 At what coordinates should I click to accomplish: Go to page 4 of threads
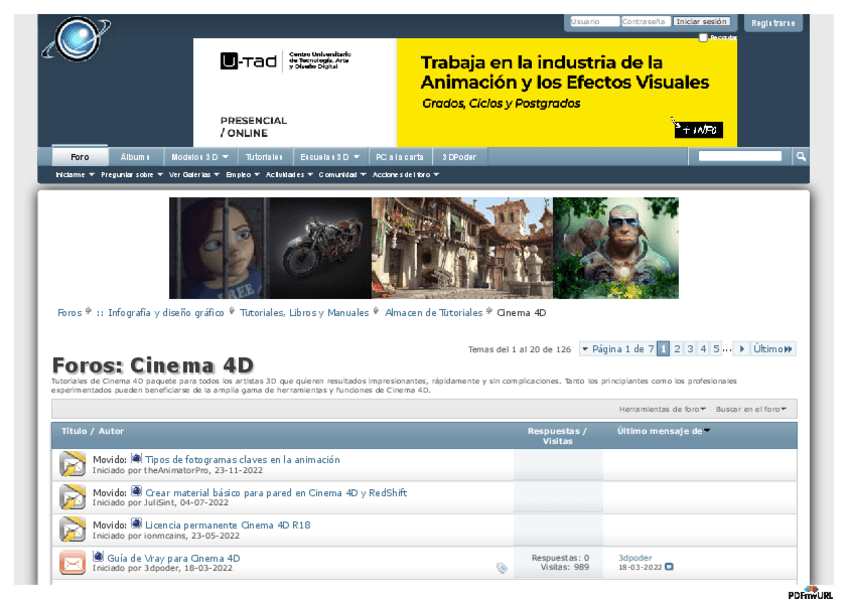[703, 349]
